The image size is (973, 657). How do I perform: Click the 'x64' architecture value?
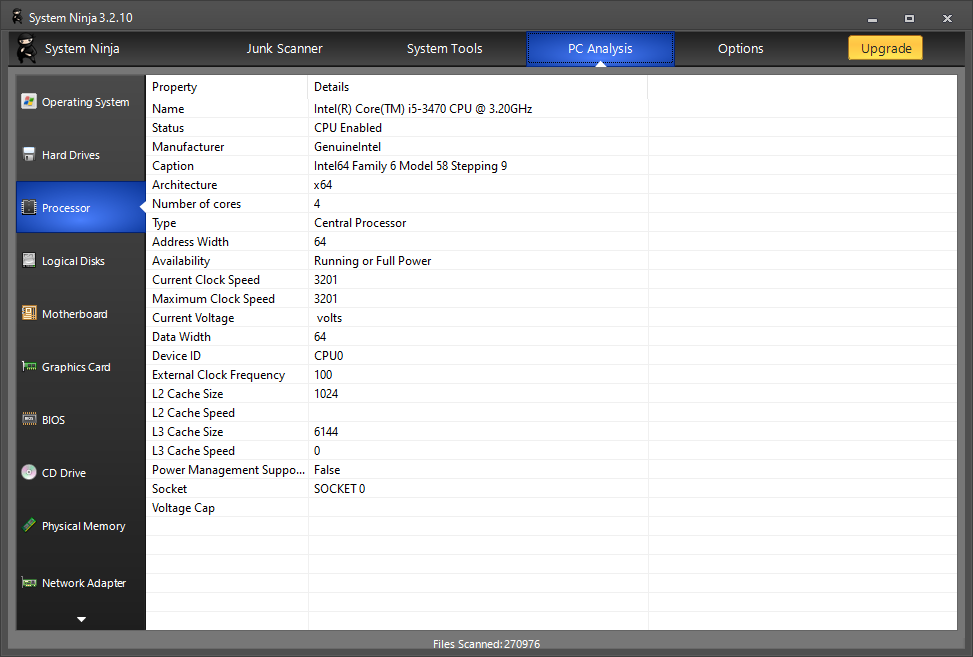[x=323, y=185]
